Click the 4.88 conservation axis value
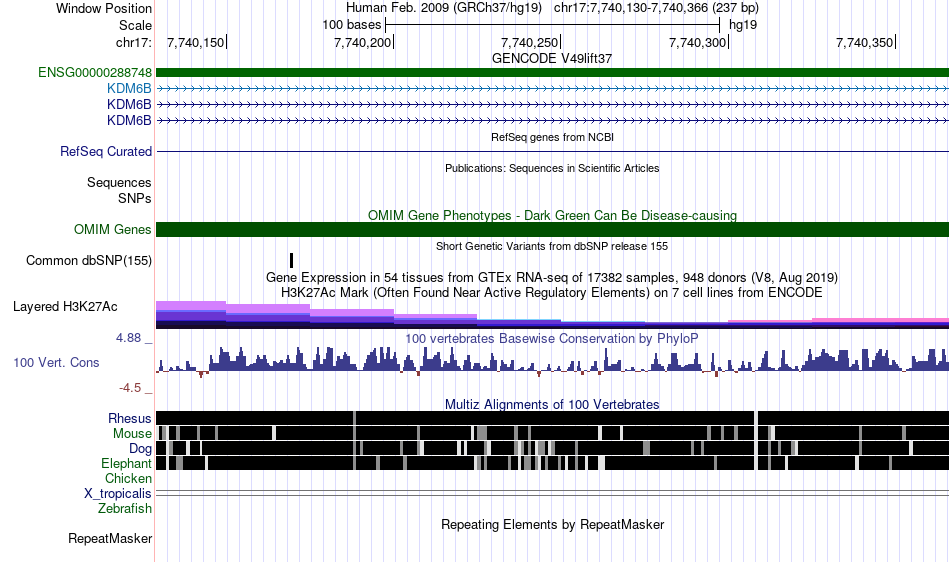 (128, 338)
